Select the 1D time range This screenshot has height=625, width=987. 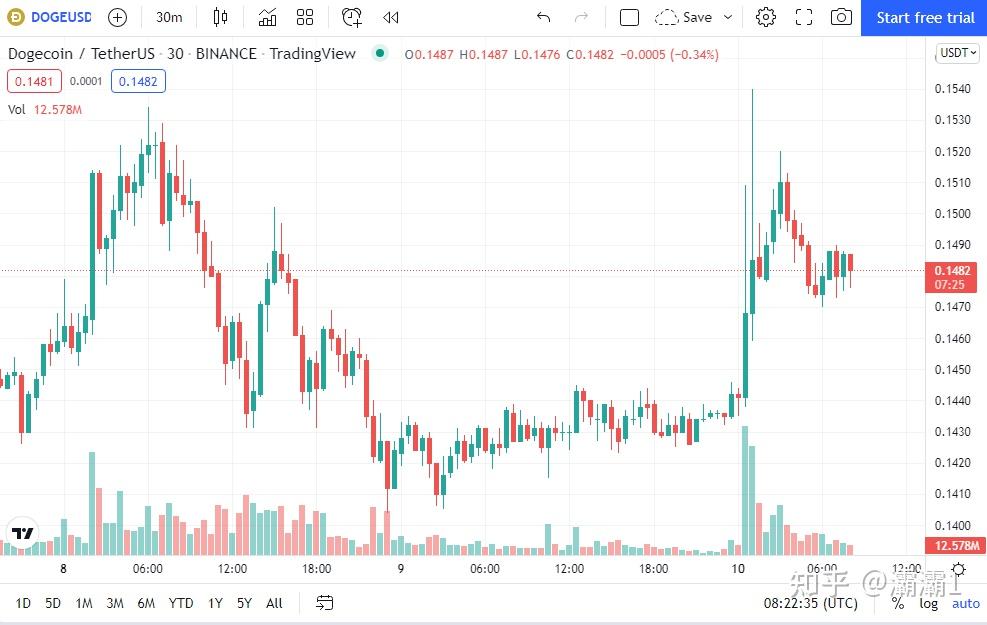point(23,603)
